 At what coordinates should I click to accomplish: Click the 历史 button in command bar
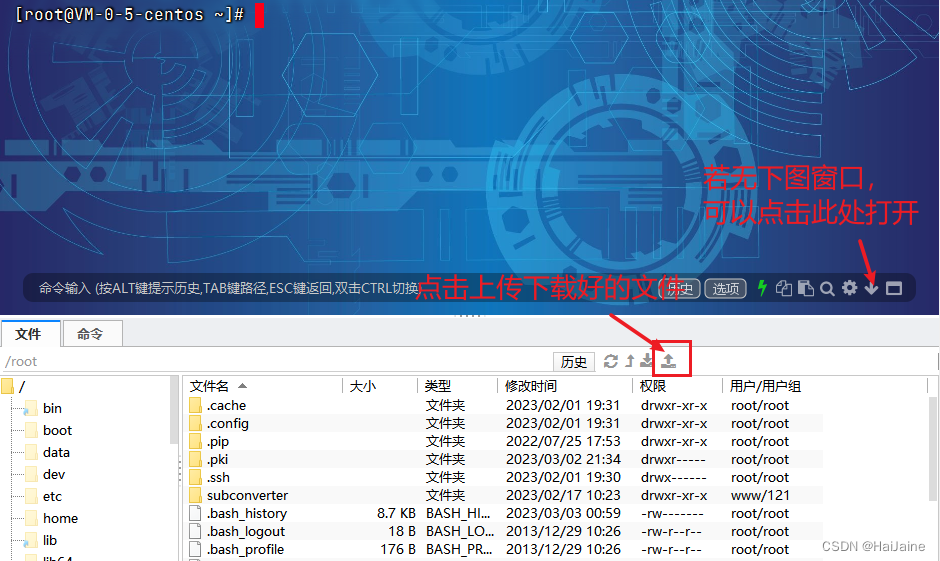(679, 289)
